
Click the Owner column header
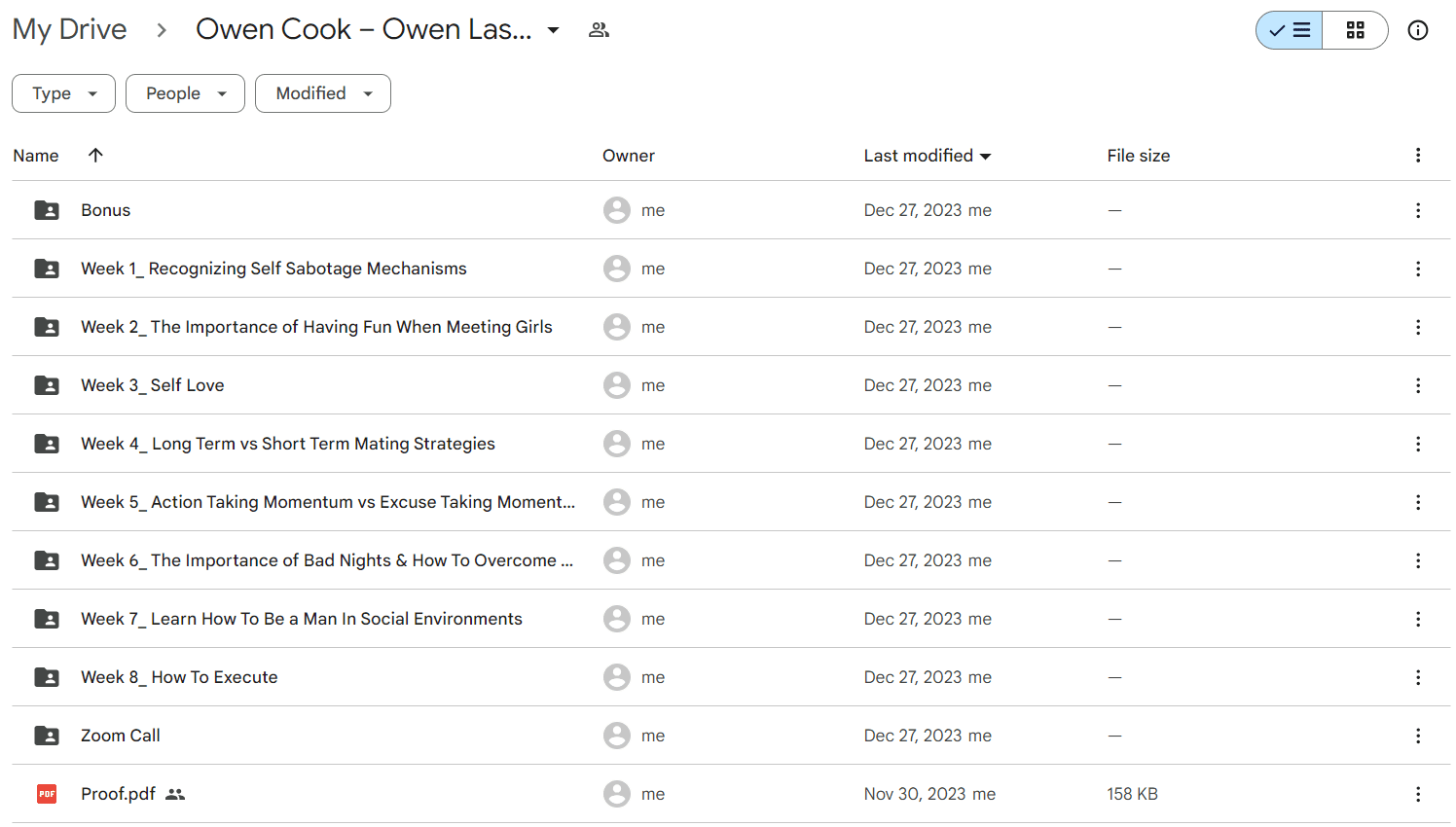[629, 156]
